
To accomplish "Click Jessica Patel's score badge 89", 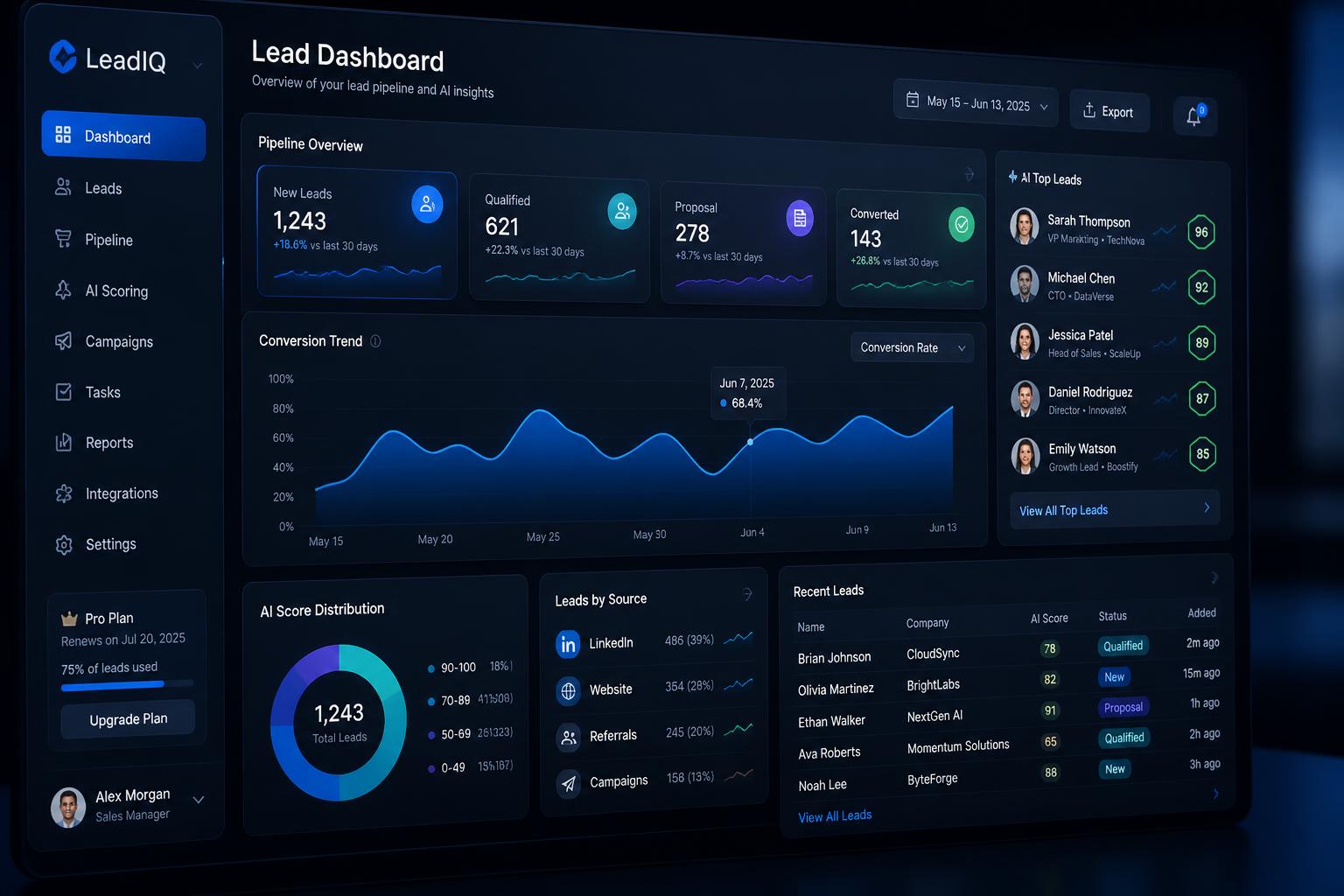I will [x=1202, y=343].
